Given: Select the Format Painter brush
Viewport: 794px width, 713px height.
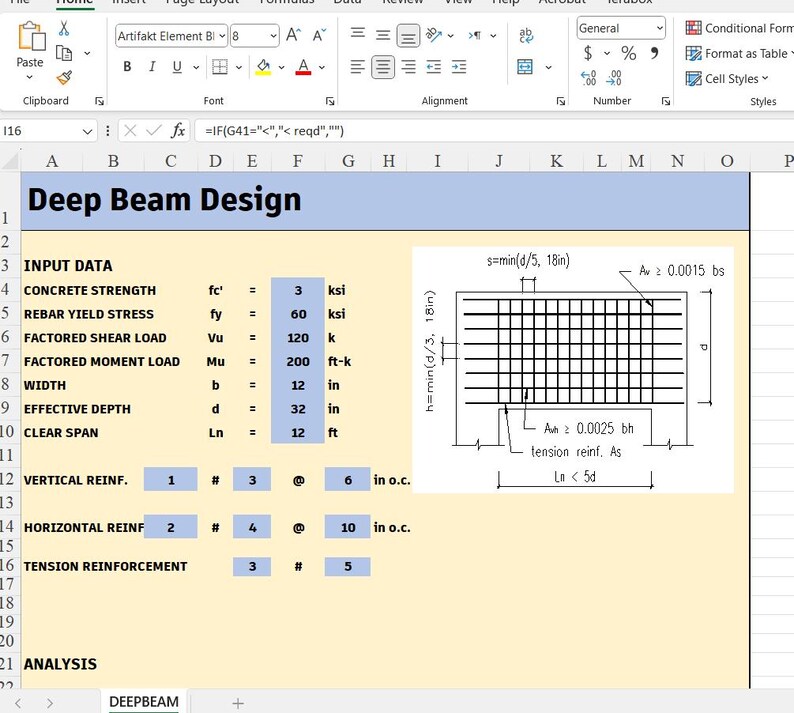Looking at the screenshot, I should pyautogui.click(x=64, y=77).
